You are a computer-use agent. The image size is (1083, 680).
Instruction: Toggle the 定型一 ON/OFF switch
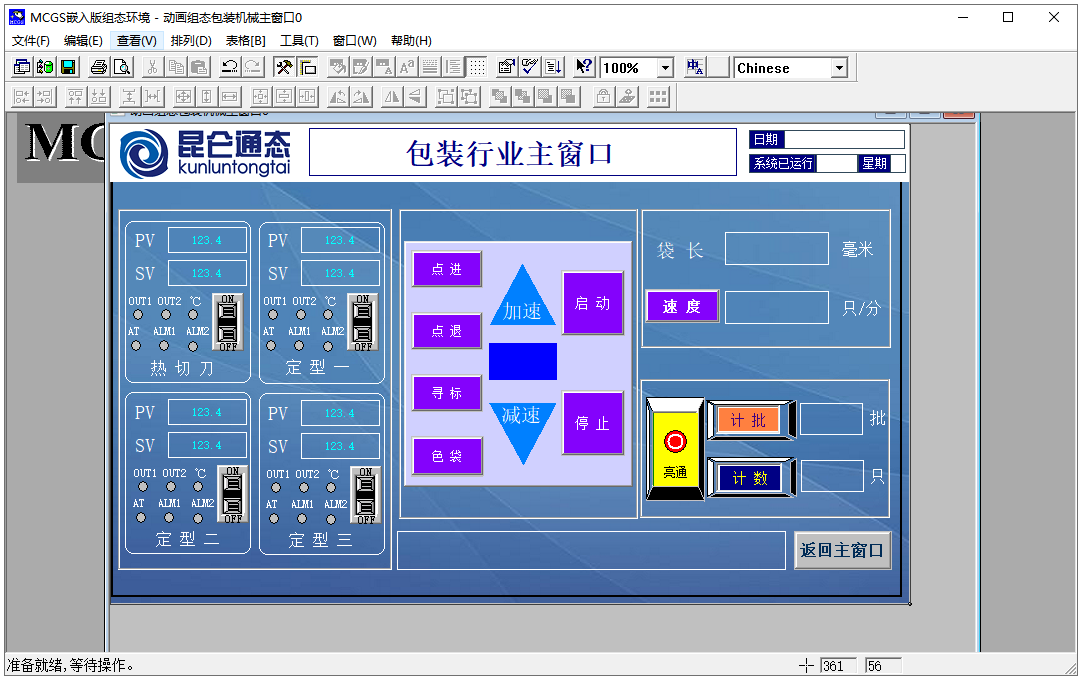coord(363,322)
